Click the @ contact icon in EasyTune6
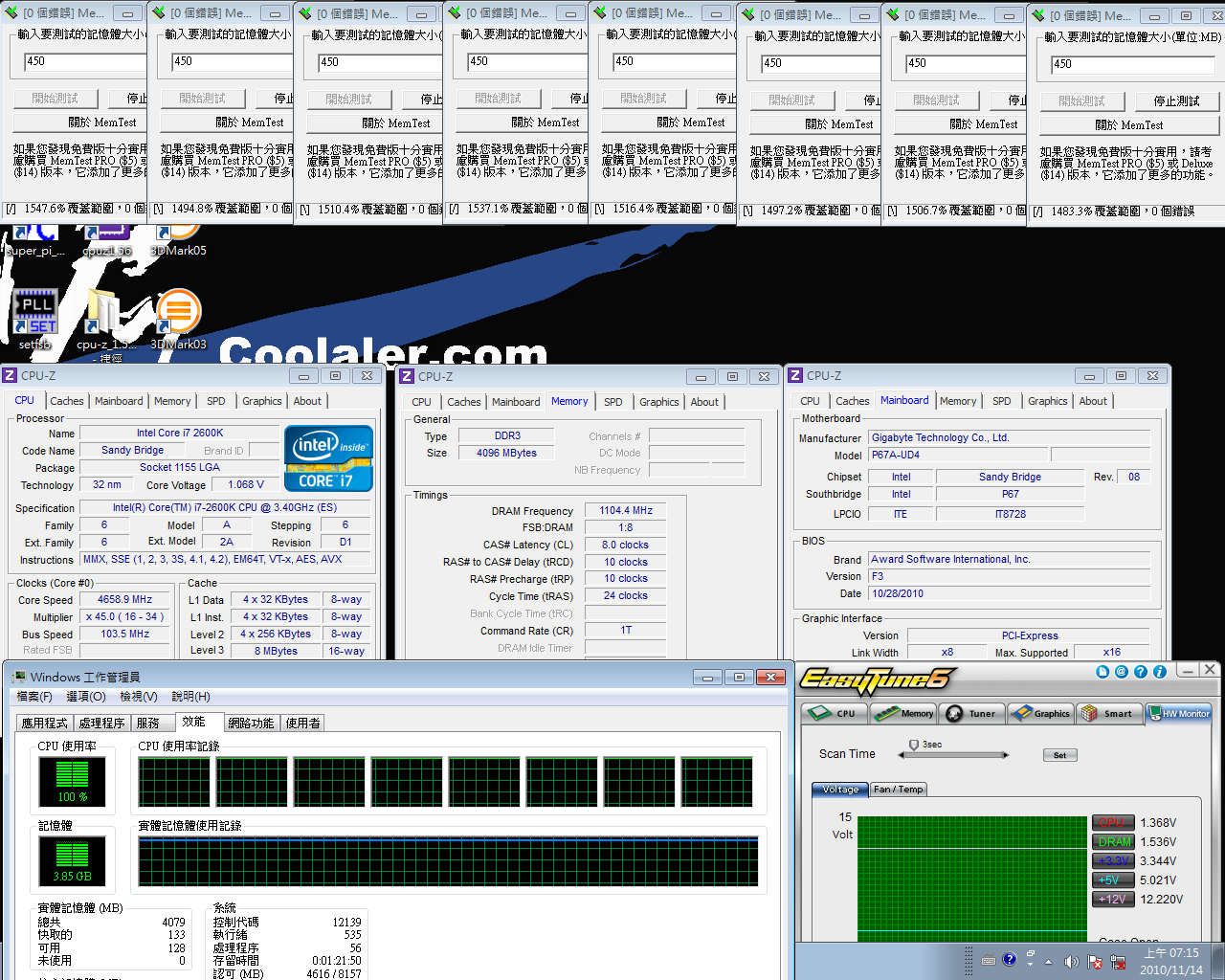 pos(1122,672)
